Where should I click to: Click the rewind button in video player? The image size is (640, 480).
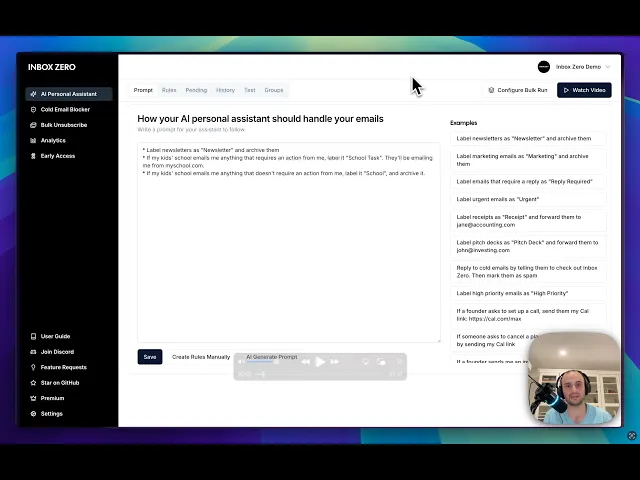pos(305,362)
